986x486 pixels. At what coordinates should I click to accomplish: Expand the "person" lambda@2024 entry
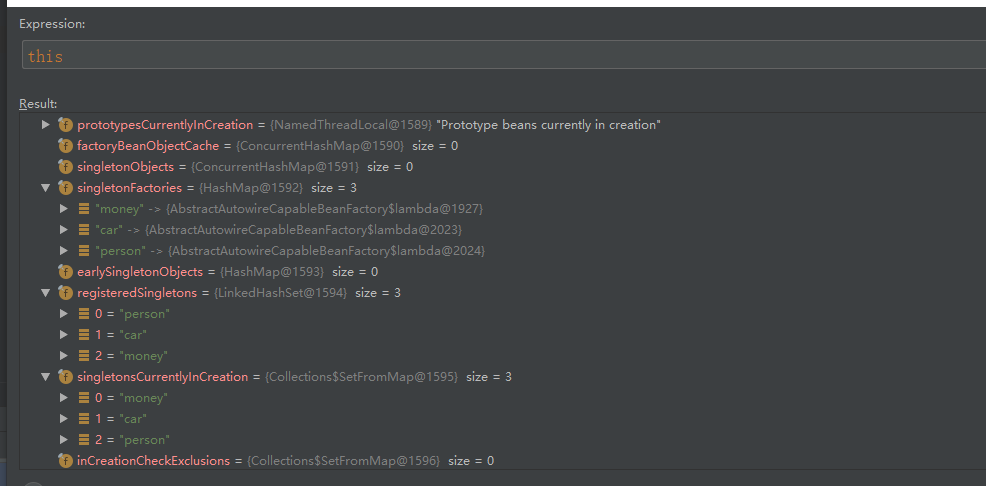click(64, 251)
